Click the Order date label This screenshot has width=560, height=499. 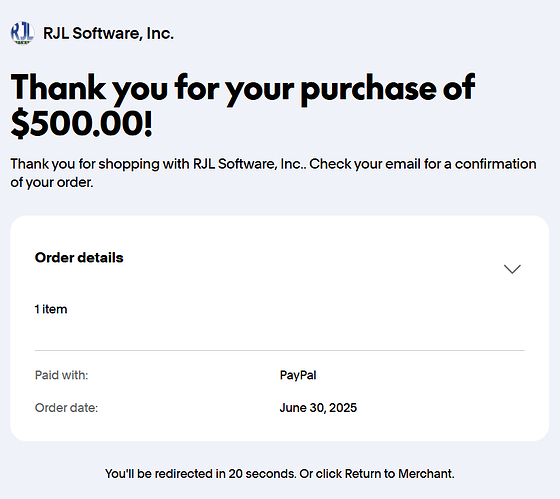(x=66, y=408)
